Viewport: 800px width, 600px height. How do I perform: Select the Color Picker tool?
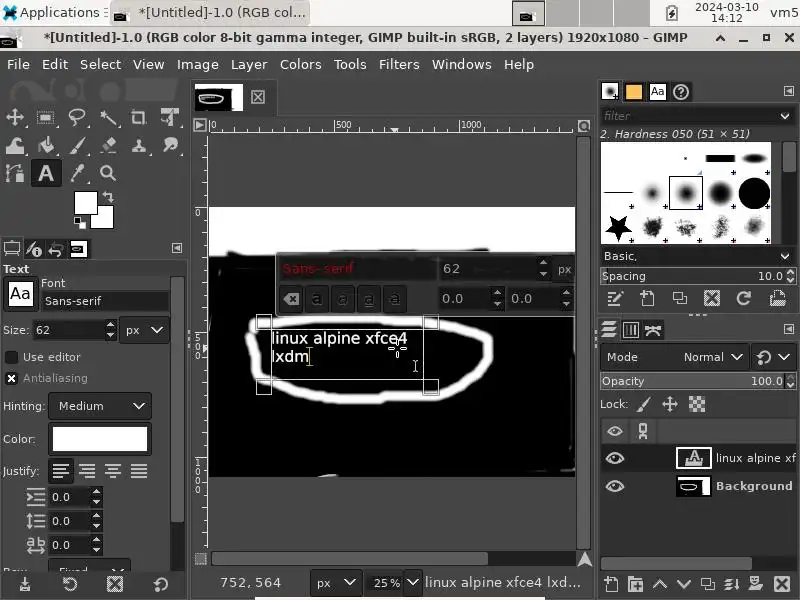(x=77, y=173)
